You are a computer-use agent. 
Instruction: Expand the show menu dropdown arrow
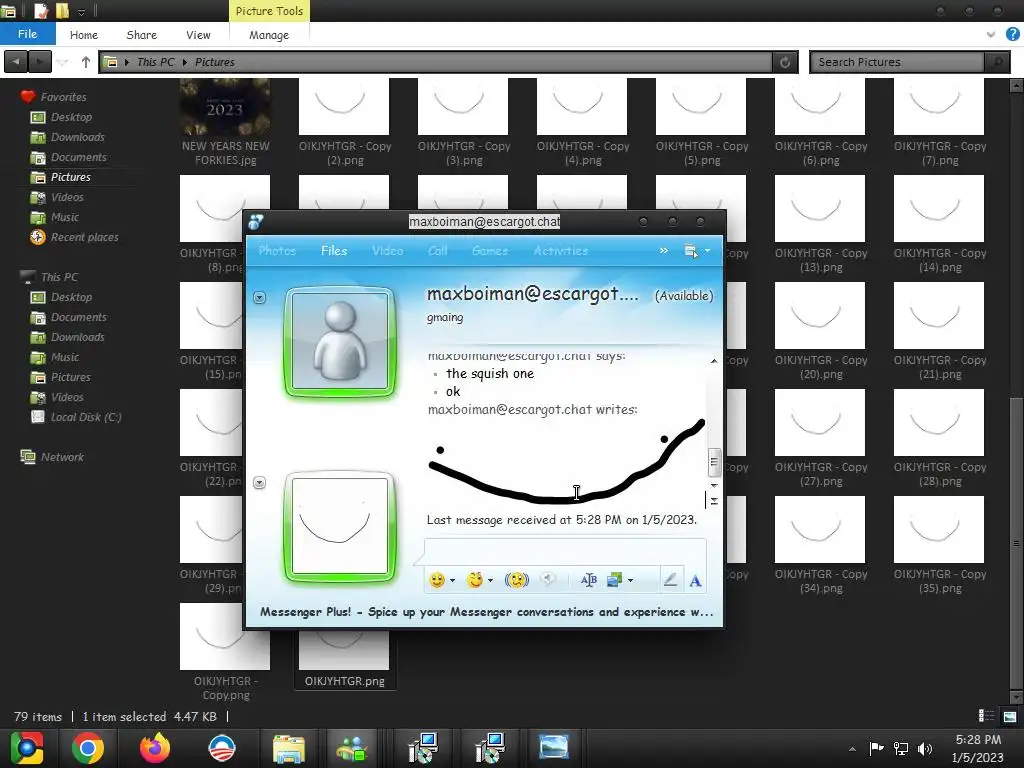point(707,251)
